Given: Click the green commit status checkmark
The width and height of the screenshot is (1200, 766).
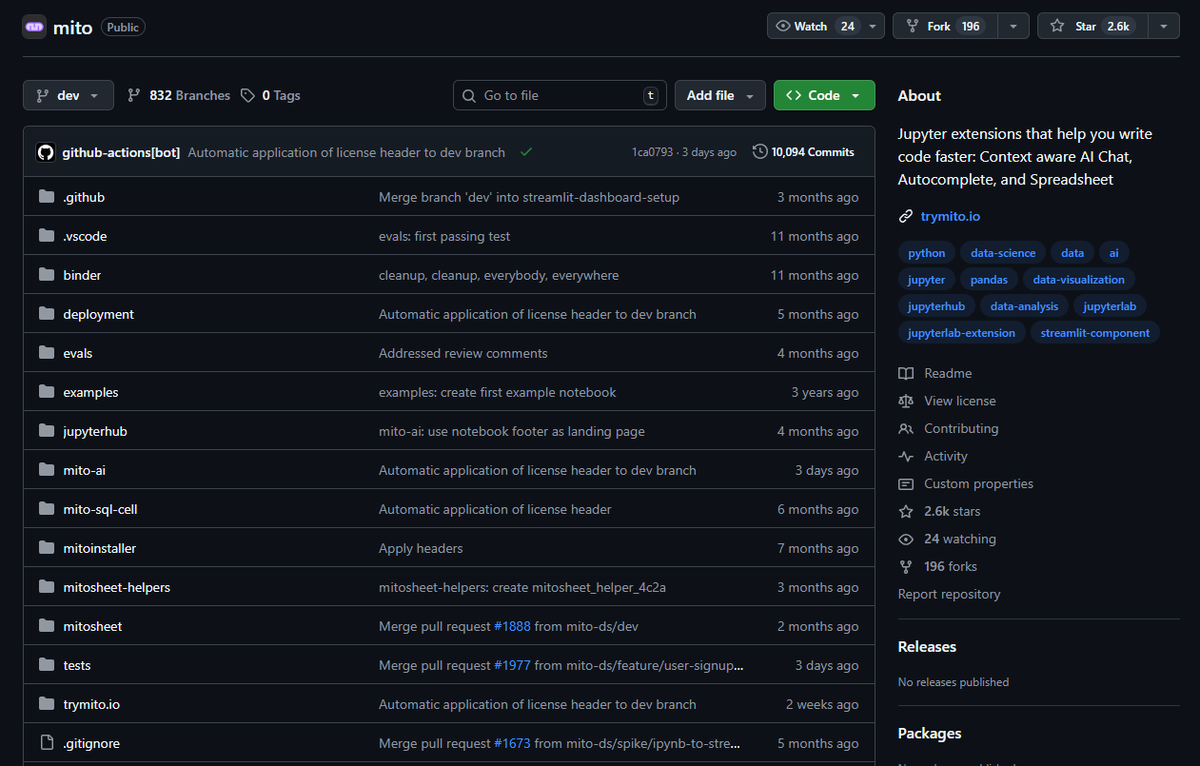Looking at the screenshot, I should tap(526, 152).
